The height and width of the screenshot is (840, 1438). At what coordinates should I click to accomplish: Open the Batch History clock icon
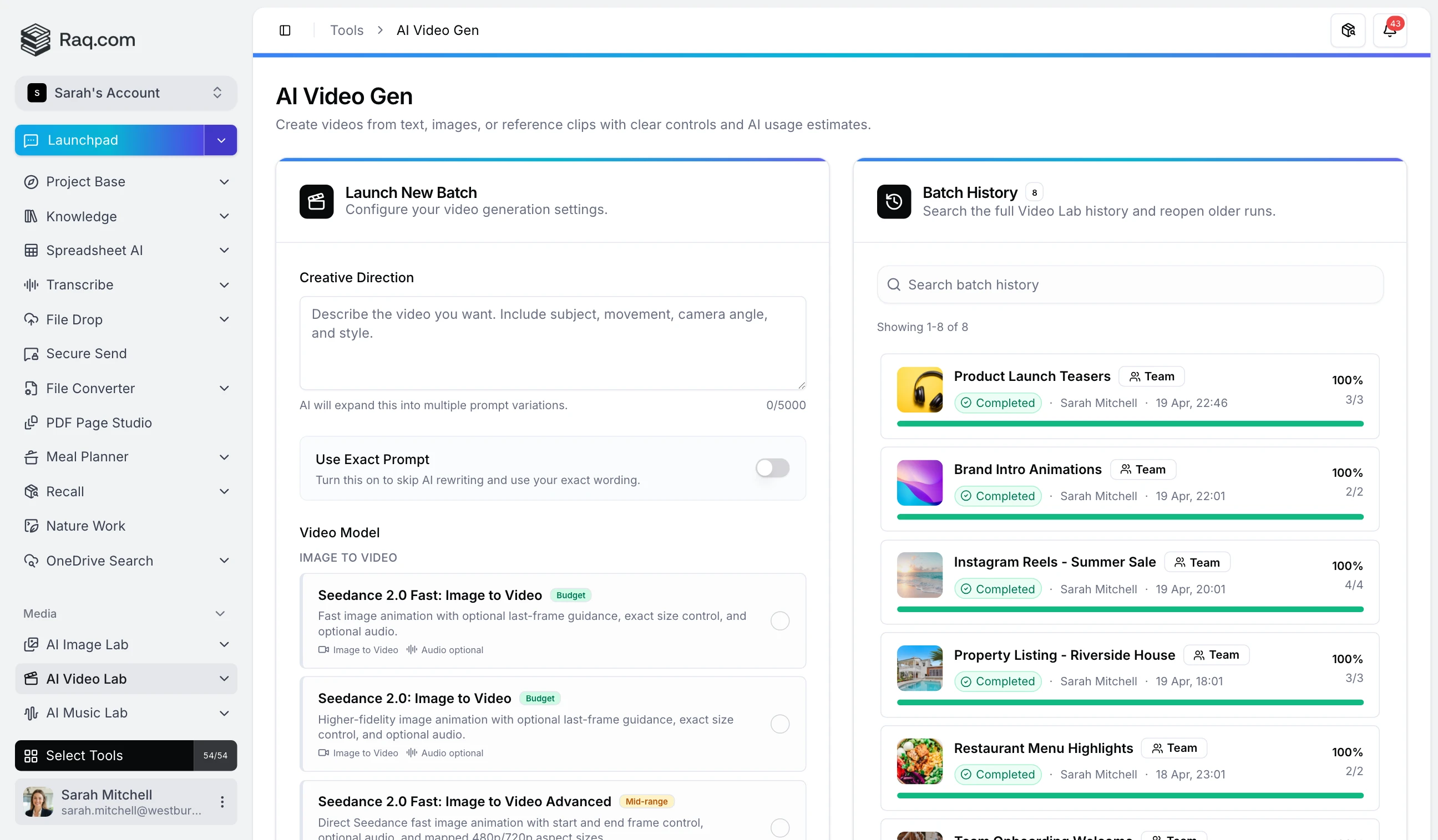pos(894,201)
